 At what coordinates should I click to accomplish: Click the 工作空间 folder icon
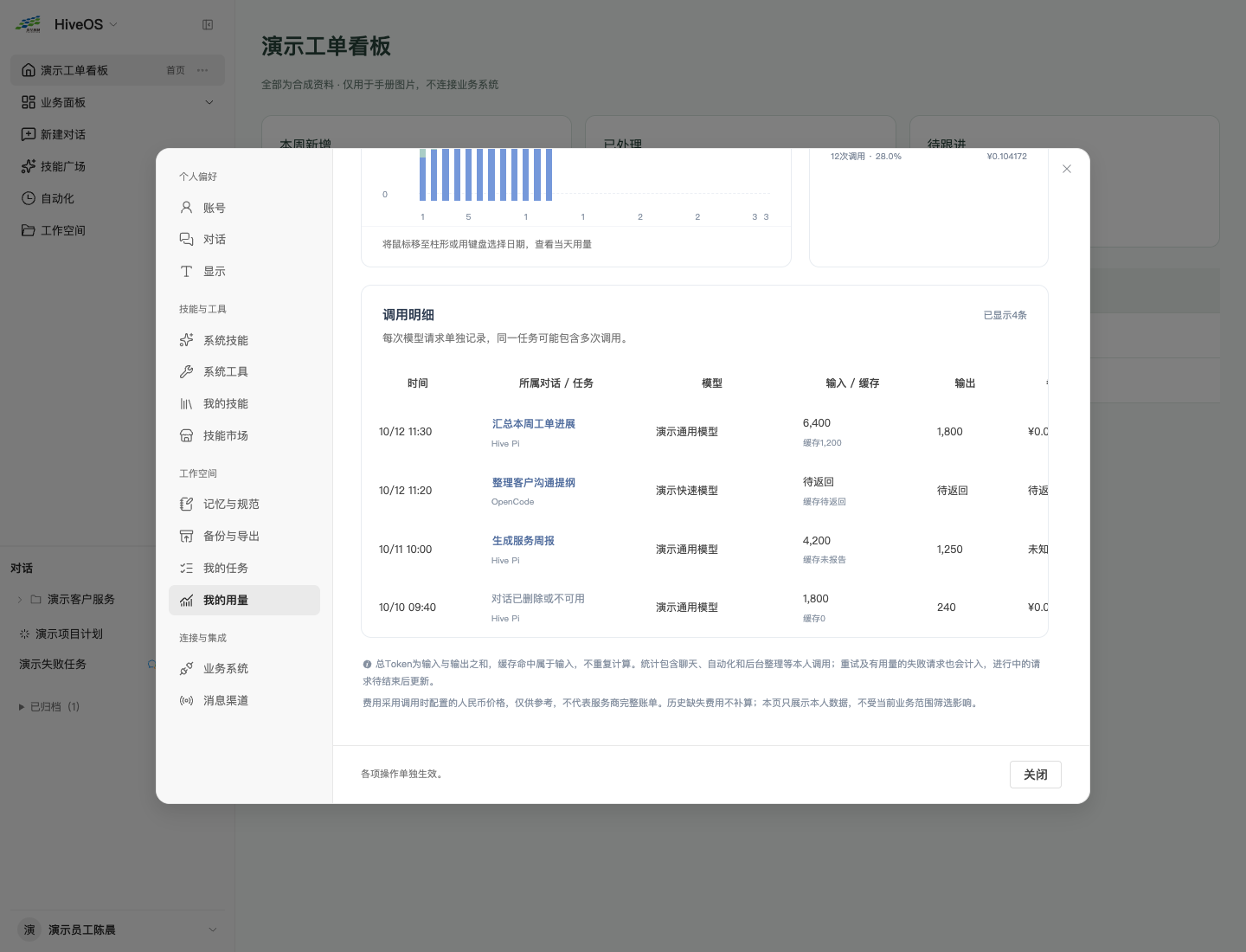[x=29, y=230]
